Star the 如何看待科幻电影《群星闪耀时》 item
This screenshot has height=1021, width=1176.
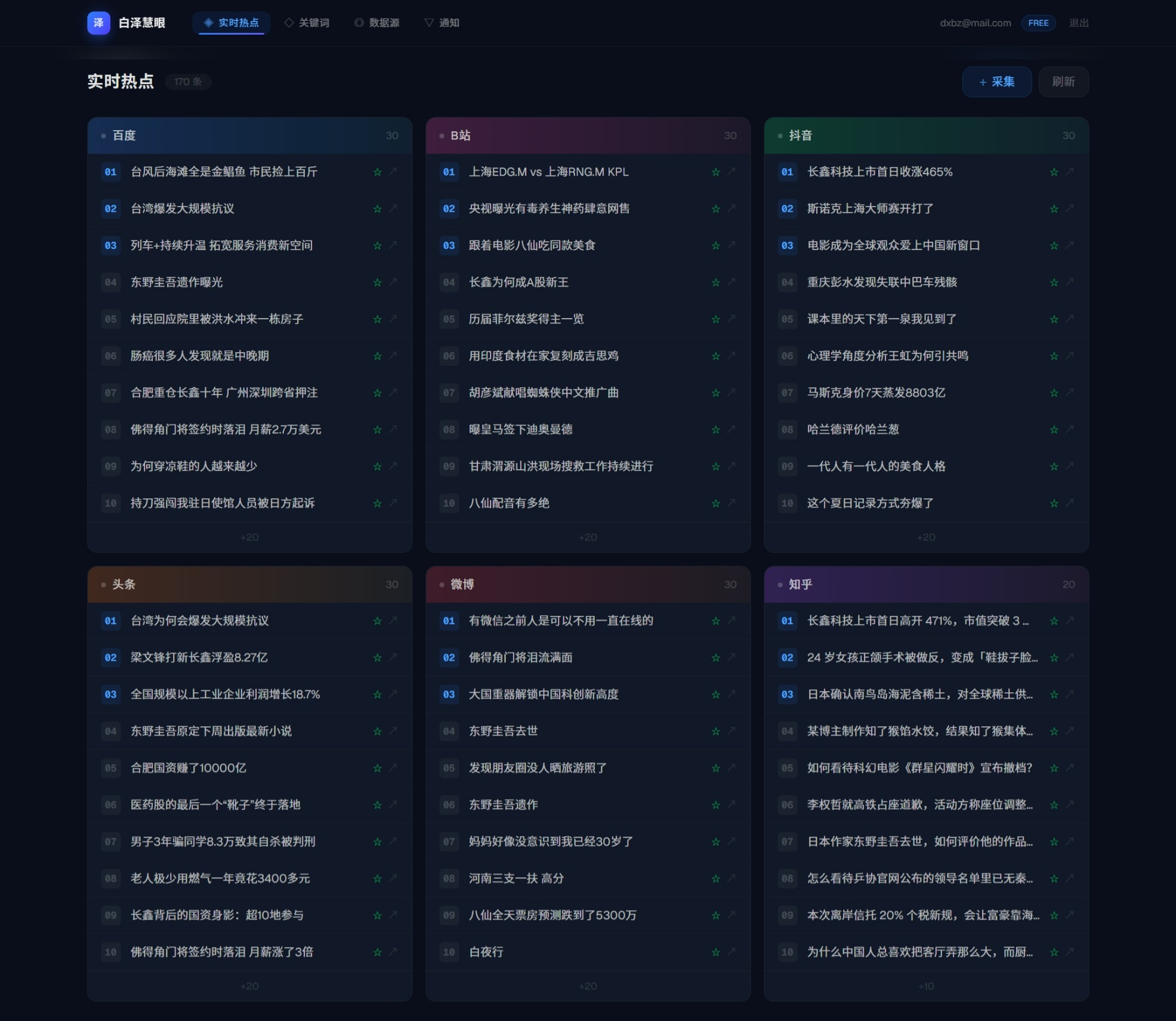(1054, 768)
